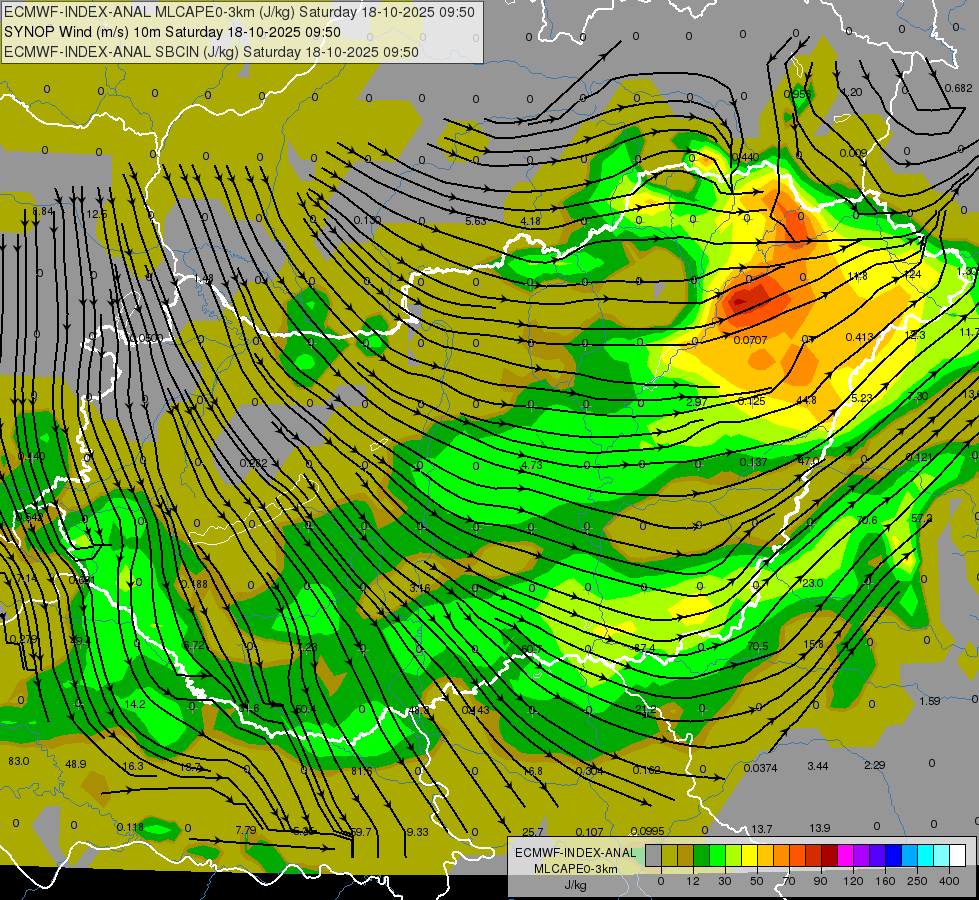Image resolution: width=979 pixels, height=900 pixels.
Task: Click the map value 0.682
Action: [958, 88]
